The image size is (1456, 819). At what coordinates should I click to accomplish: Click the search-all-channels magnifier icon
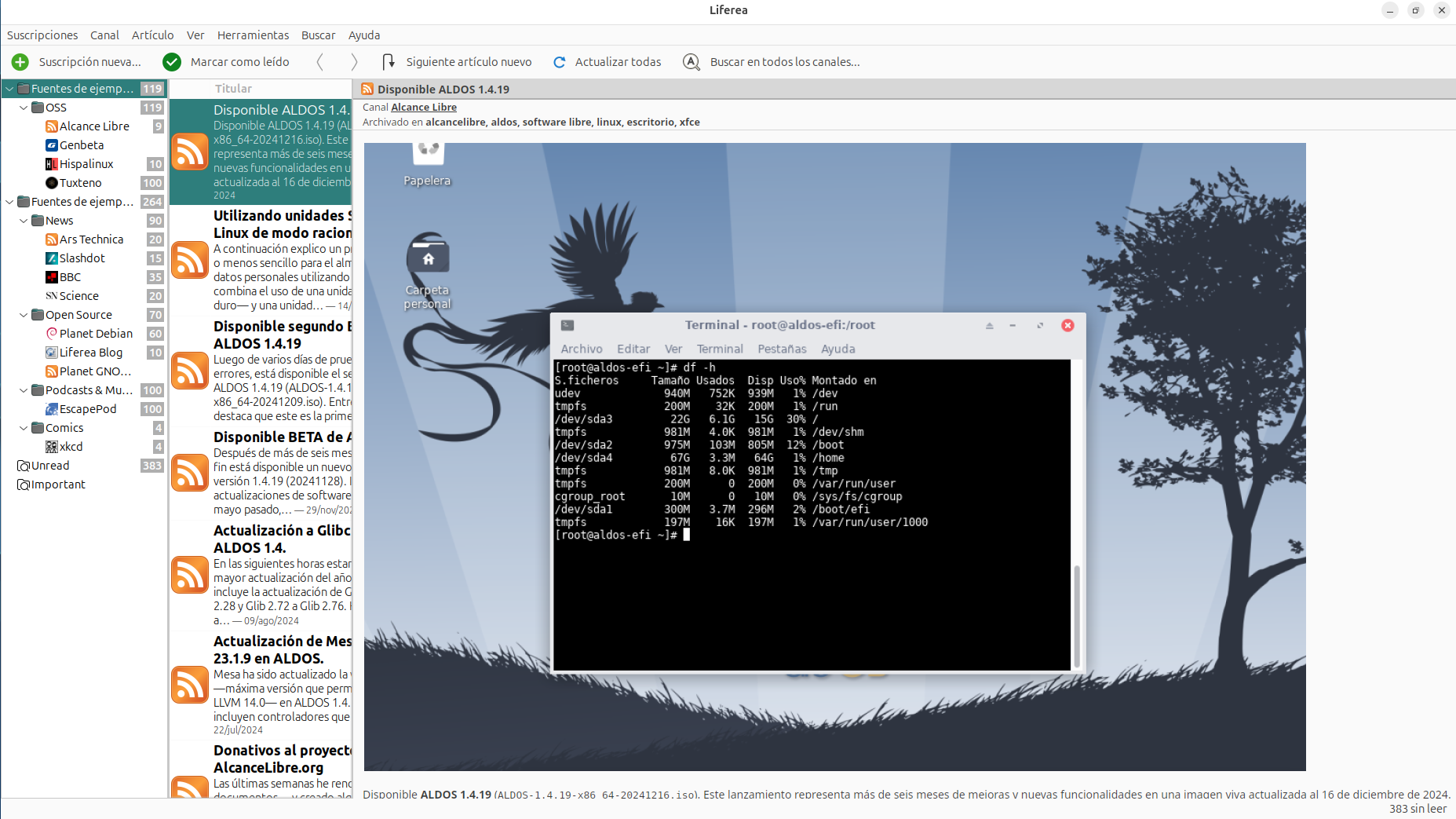click(x=692, y=62)
